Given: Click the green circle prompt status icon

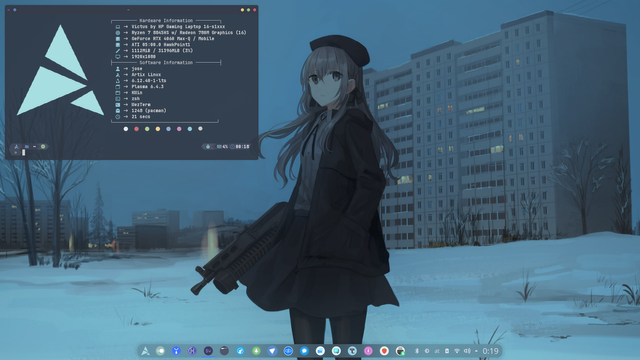Looking at the screenshot, I should coord(43,147).
